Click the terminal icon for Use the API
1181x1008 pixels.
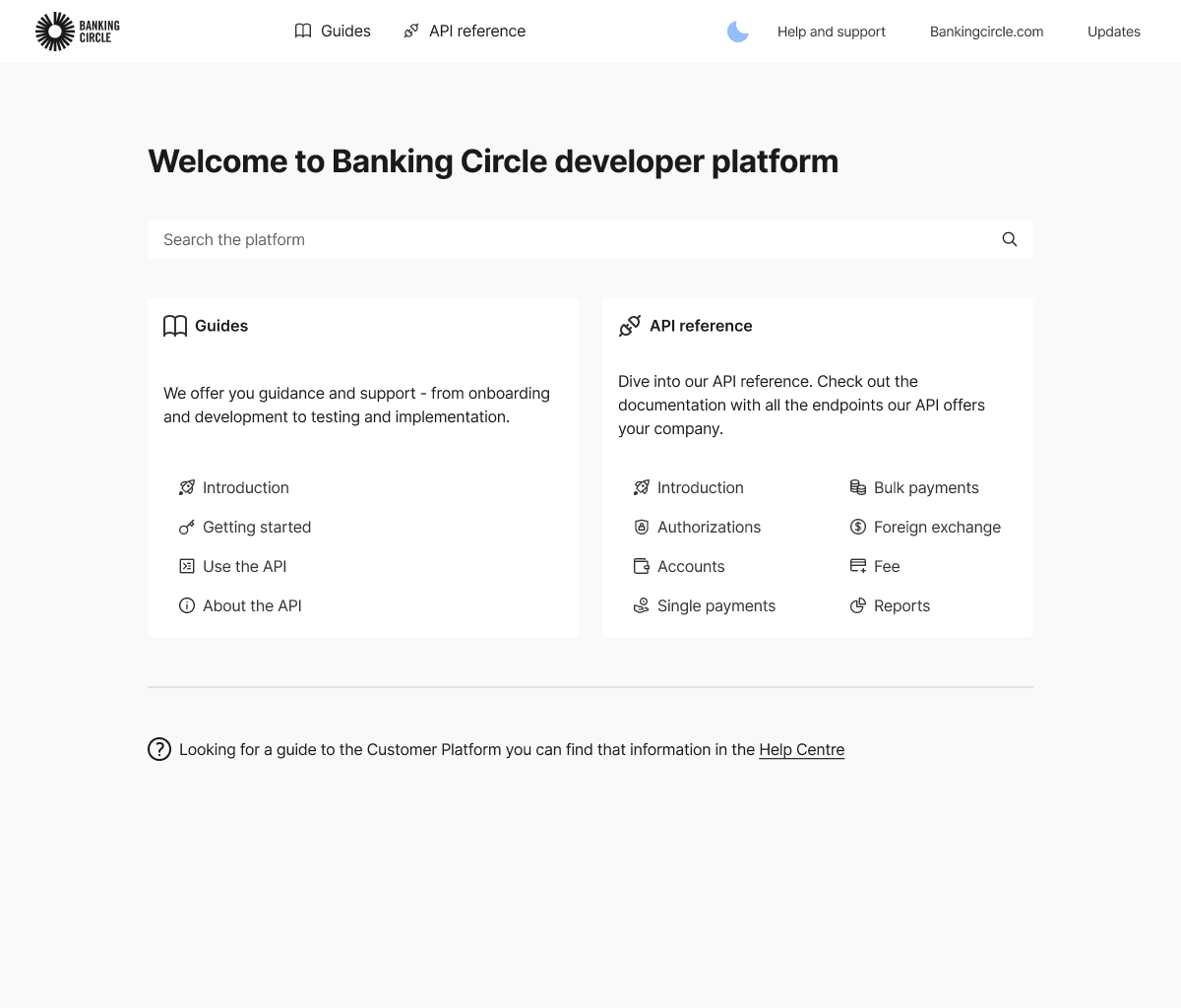(187, 566)
